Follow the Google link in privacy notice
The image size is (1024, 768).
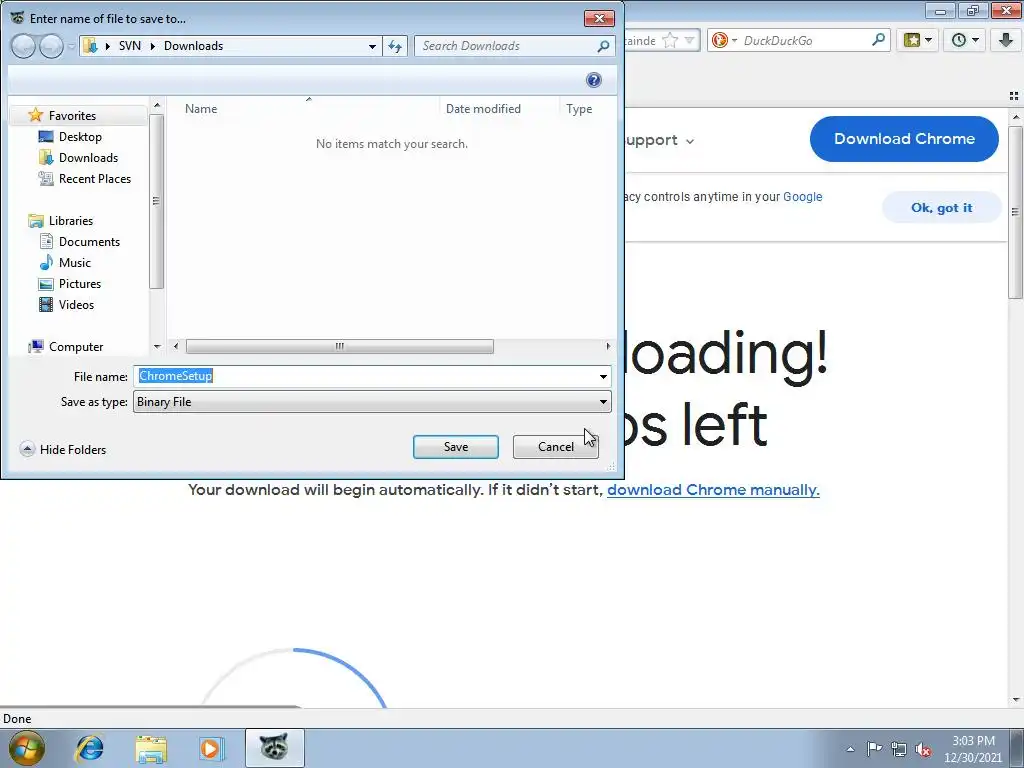tap(802, 197)
